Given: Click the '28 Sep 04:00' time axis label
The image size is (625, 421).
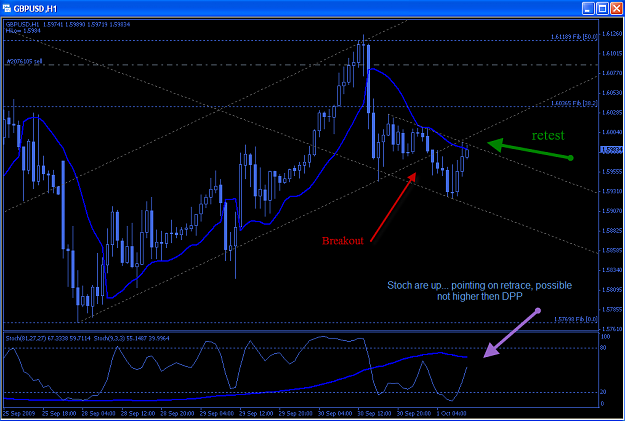Looking at the screenshot, I should pyautogui.click(x=99, y=413).
